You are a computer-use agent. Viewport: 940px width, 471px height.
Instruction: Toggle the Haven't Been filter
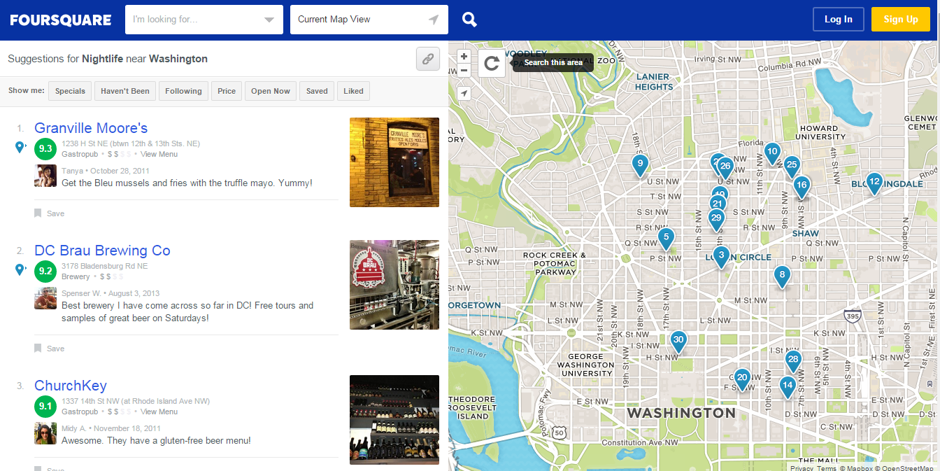[x=125, y=91]
